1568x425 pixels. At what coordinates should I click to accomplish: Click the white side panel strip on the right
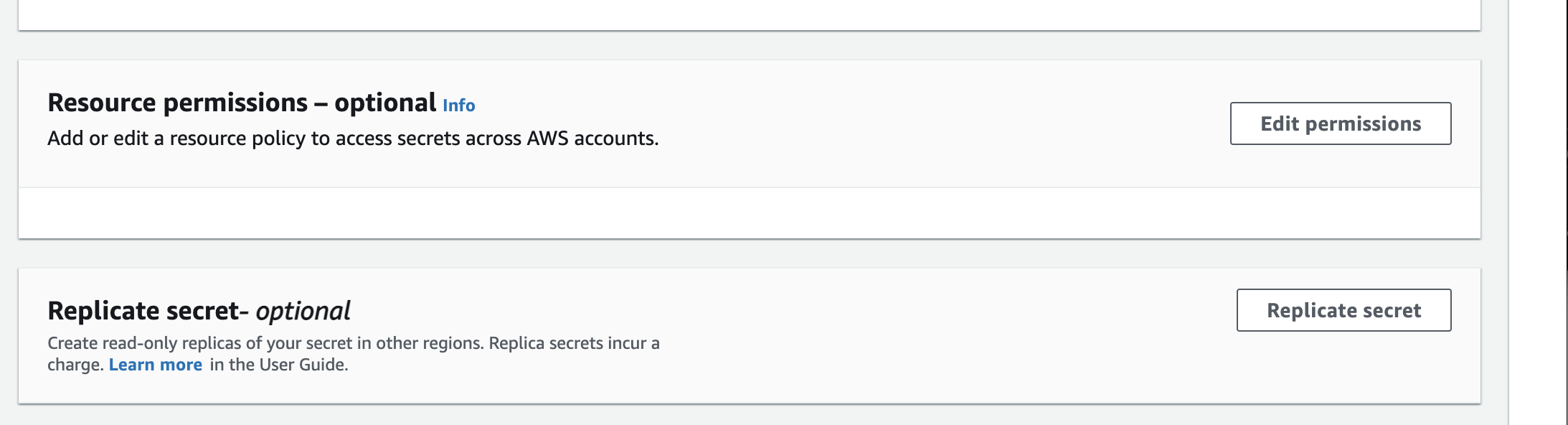(1538, 212)
